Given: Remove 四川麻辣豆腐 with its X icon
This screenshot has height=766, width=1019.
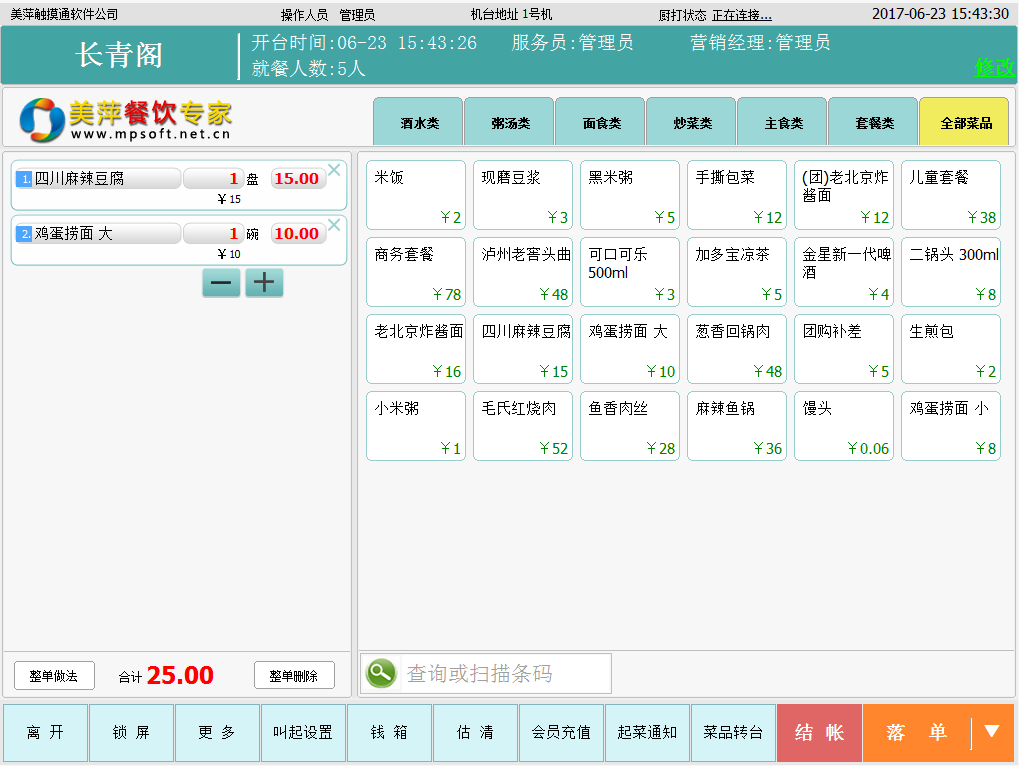Looking at the screenshot, I should 334,170.
